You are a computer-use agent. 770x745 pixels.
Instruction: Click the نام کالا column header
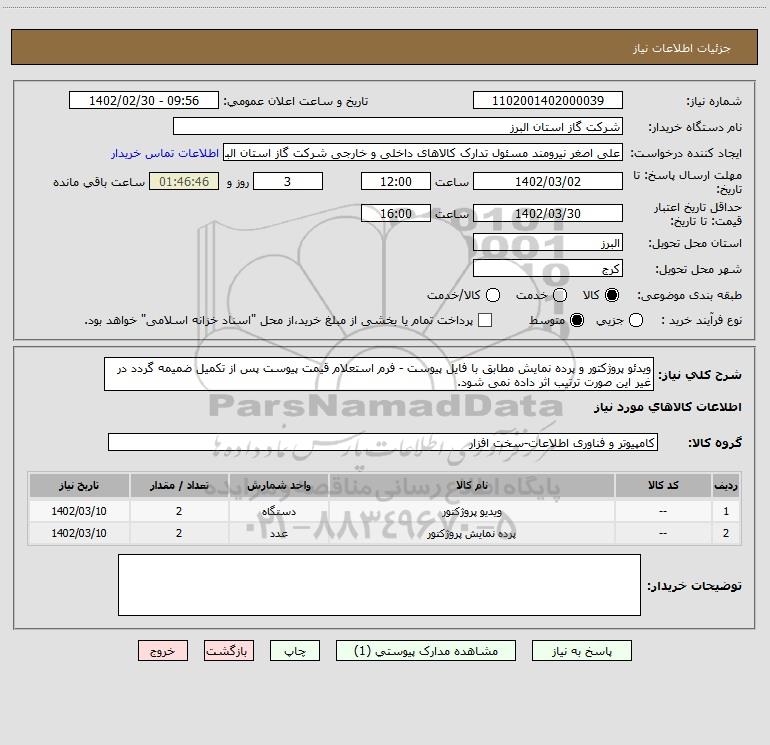tap(471, 486)
